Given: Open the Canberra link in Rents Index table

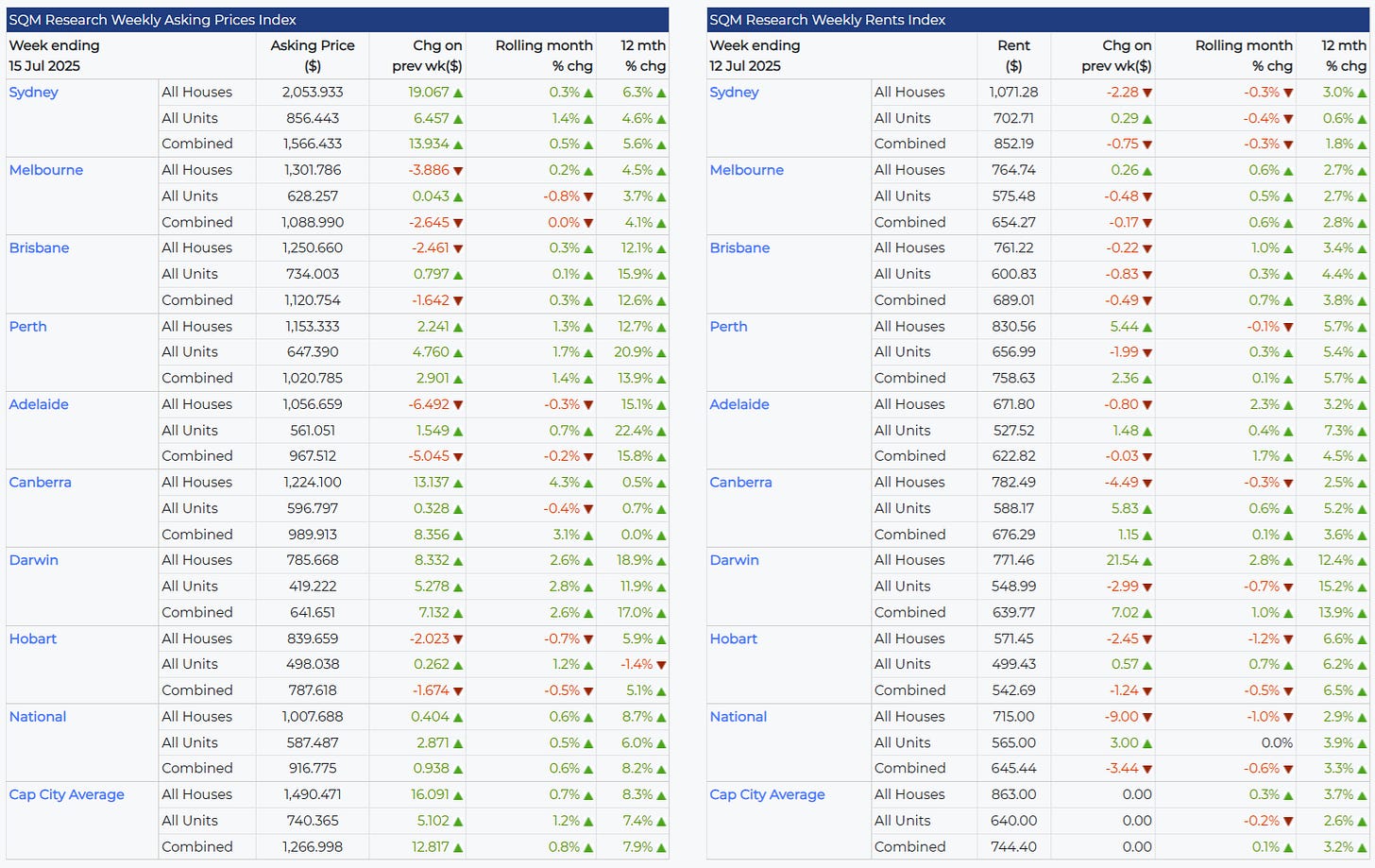Looking at the screenshot, I should [x=740, y=482].
